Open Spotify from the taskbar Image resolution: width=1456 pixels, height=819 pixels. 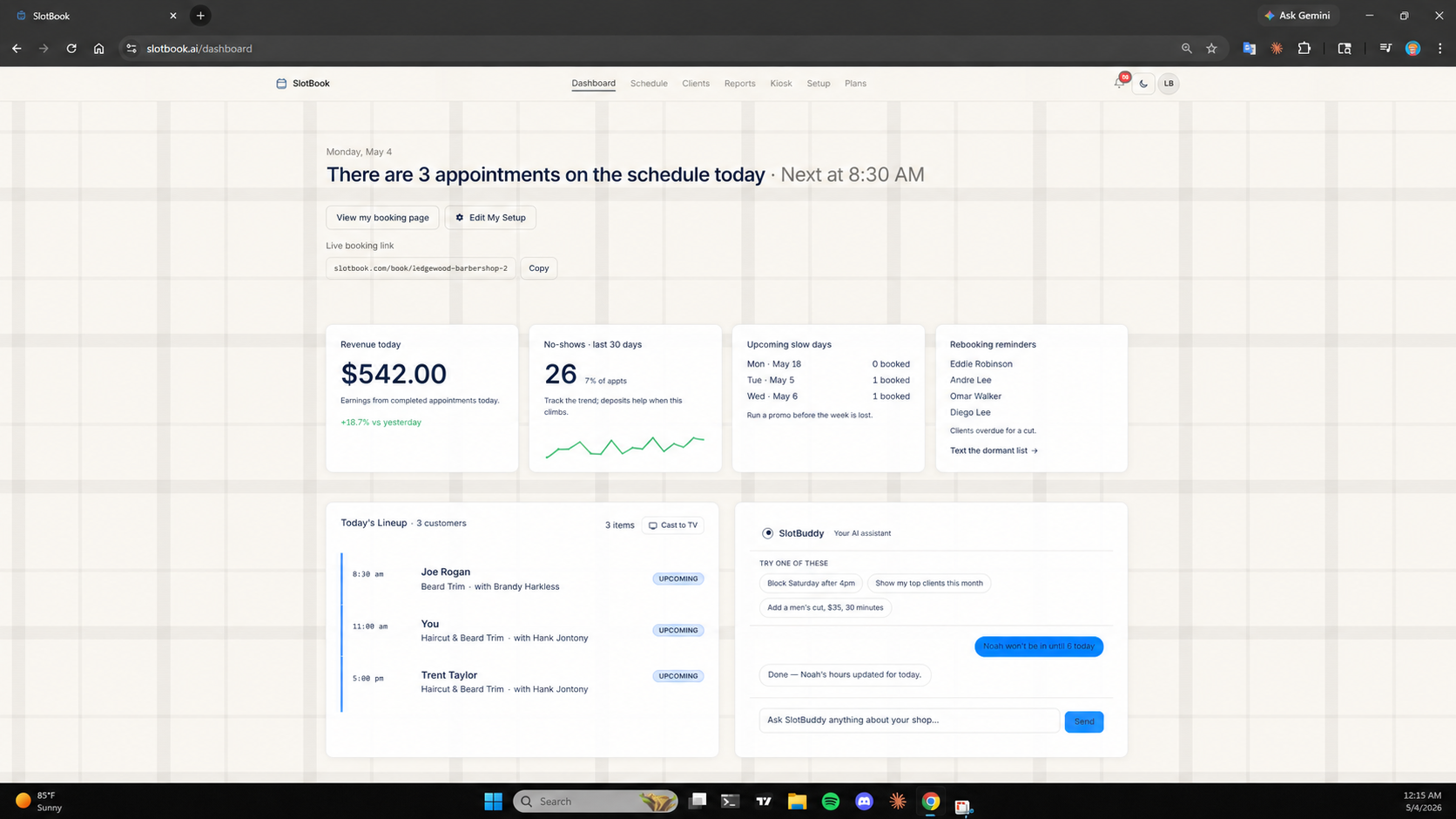831,802
